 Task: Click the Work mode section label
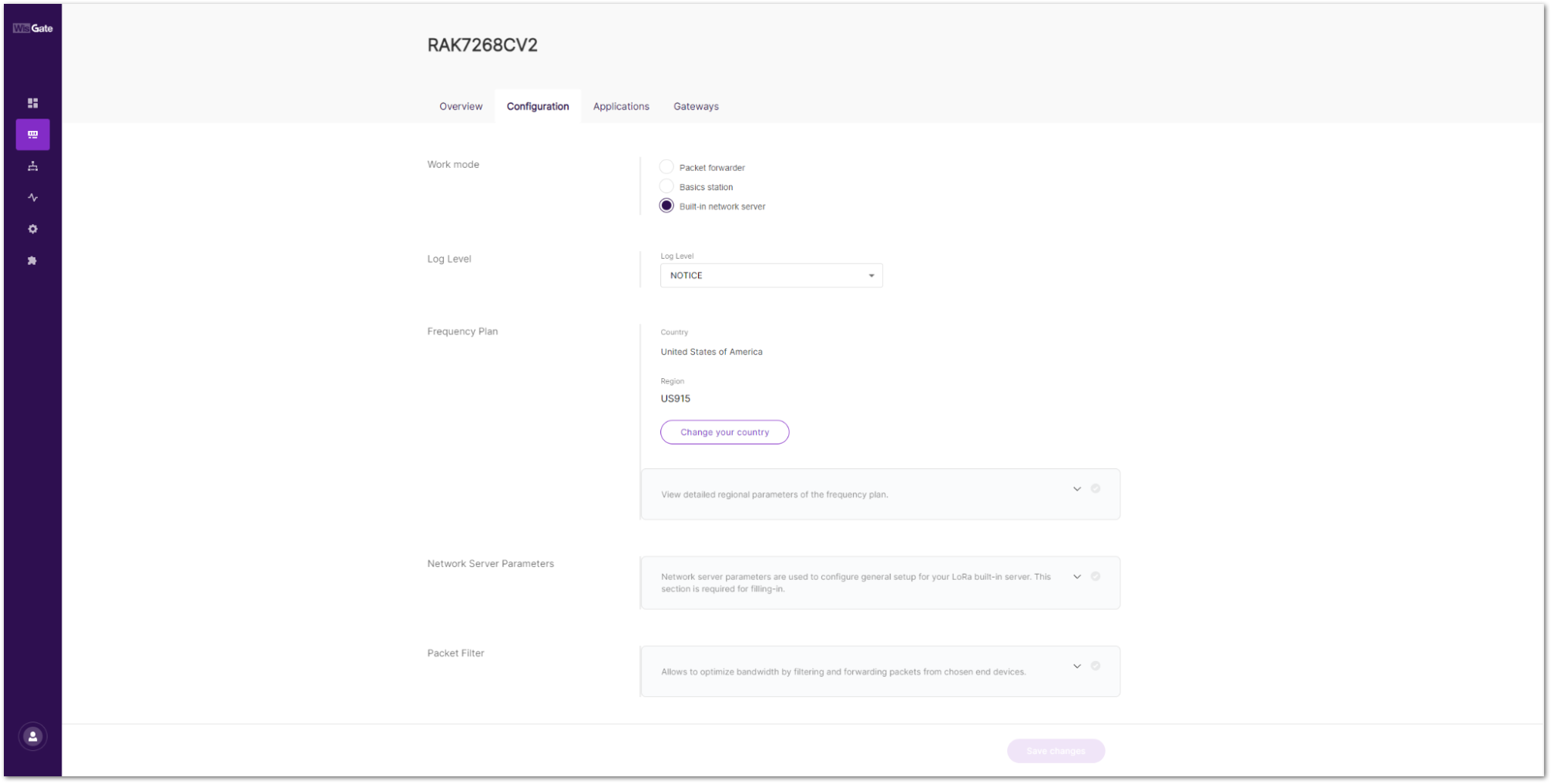click(453, 165)
